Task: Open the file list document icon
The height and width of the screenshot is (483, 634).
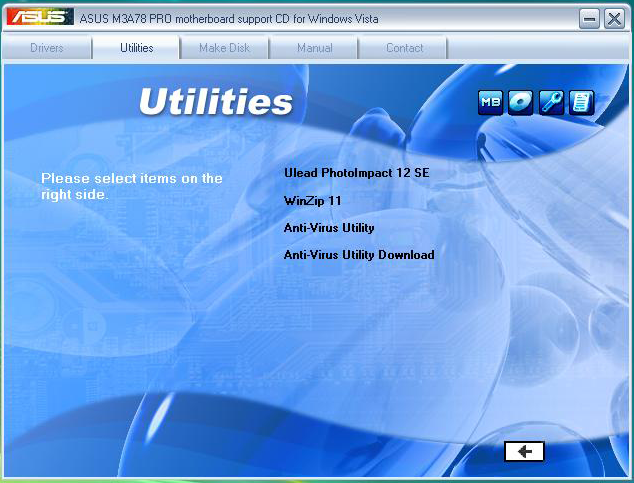Action: point(581,102)
